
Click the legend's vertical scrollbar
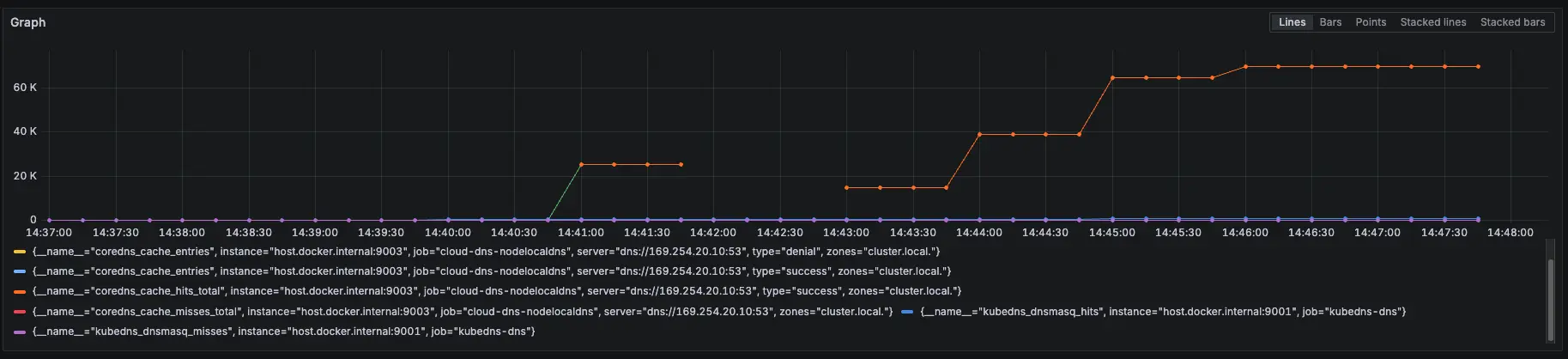tap(1550, 300)
